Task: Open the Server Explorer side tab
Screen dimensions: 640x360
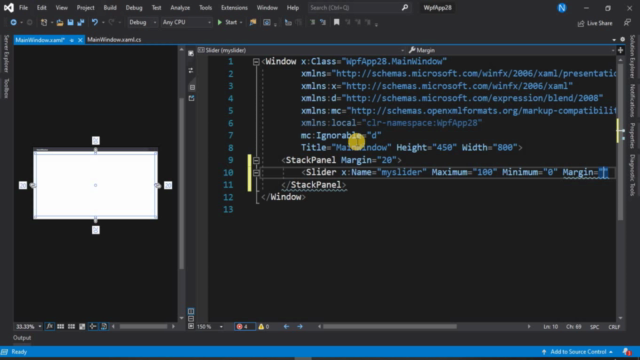Action: coord(6,54)
